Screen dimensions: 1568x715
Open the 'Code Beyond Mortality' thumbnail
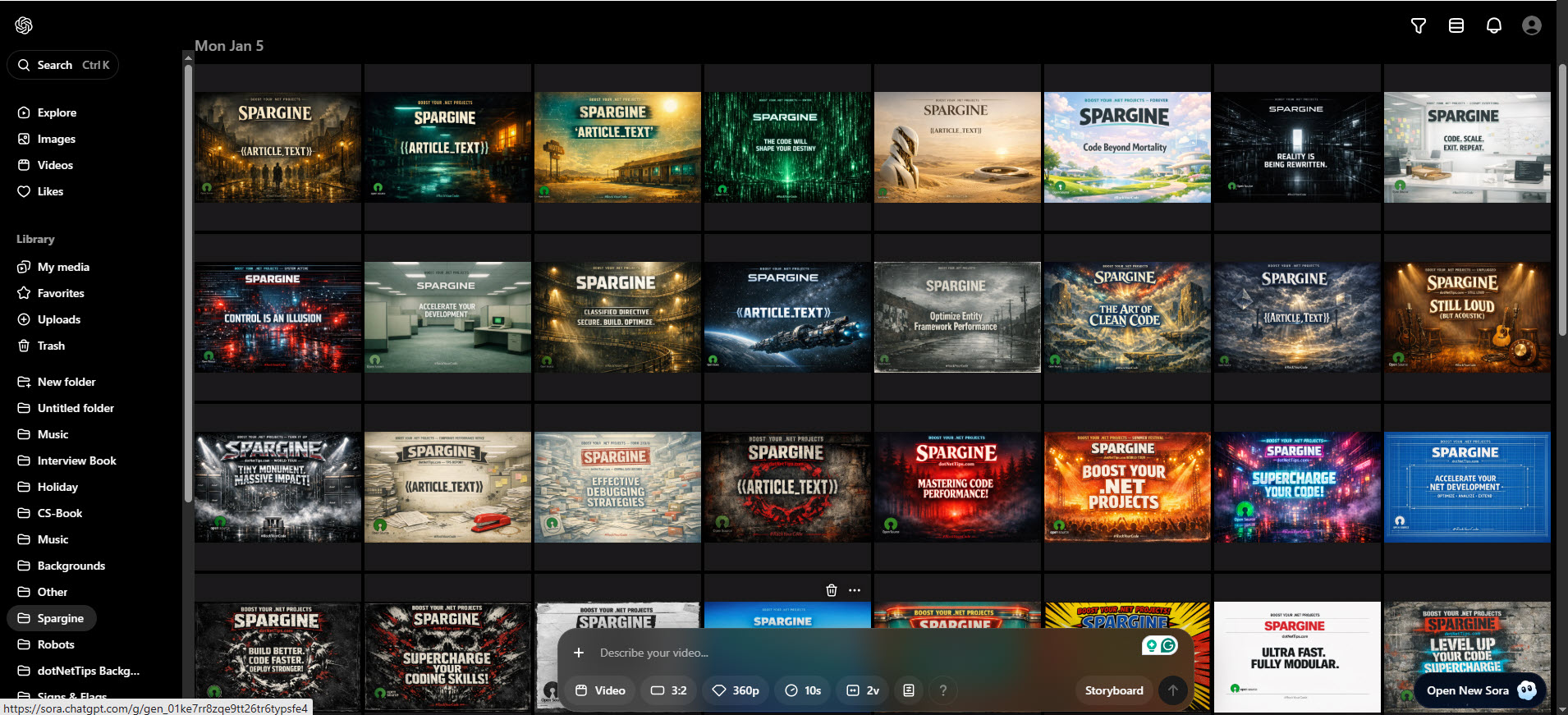click(x=1126, y=148)
